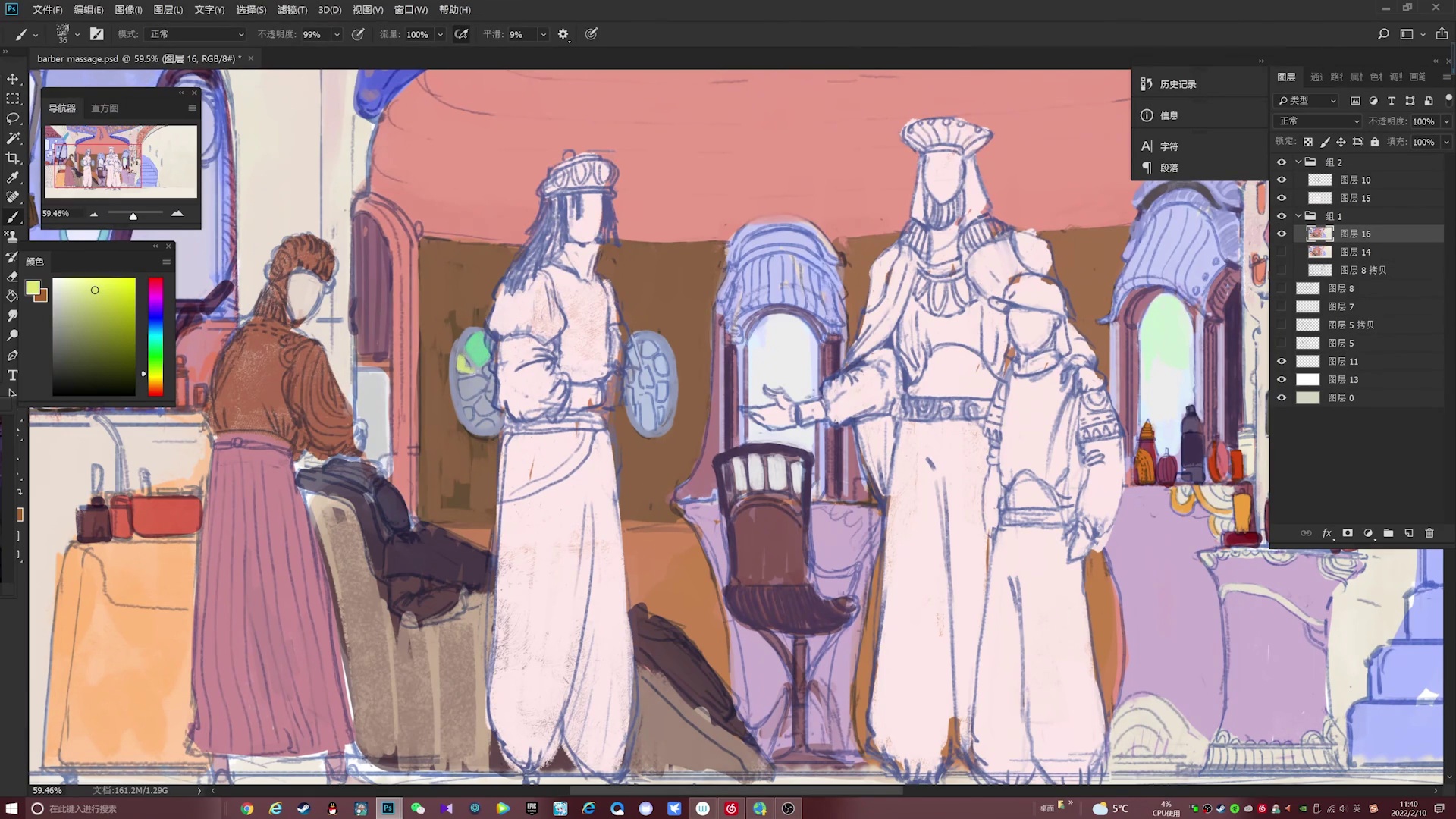Toggle the brush settings panel icon
Screen dimensions: 1456x819
tap(96, 34)
